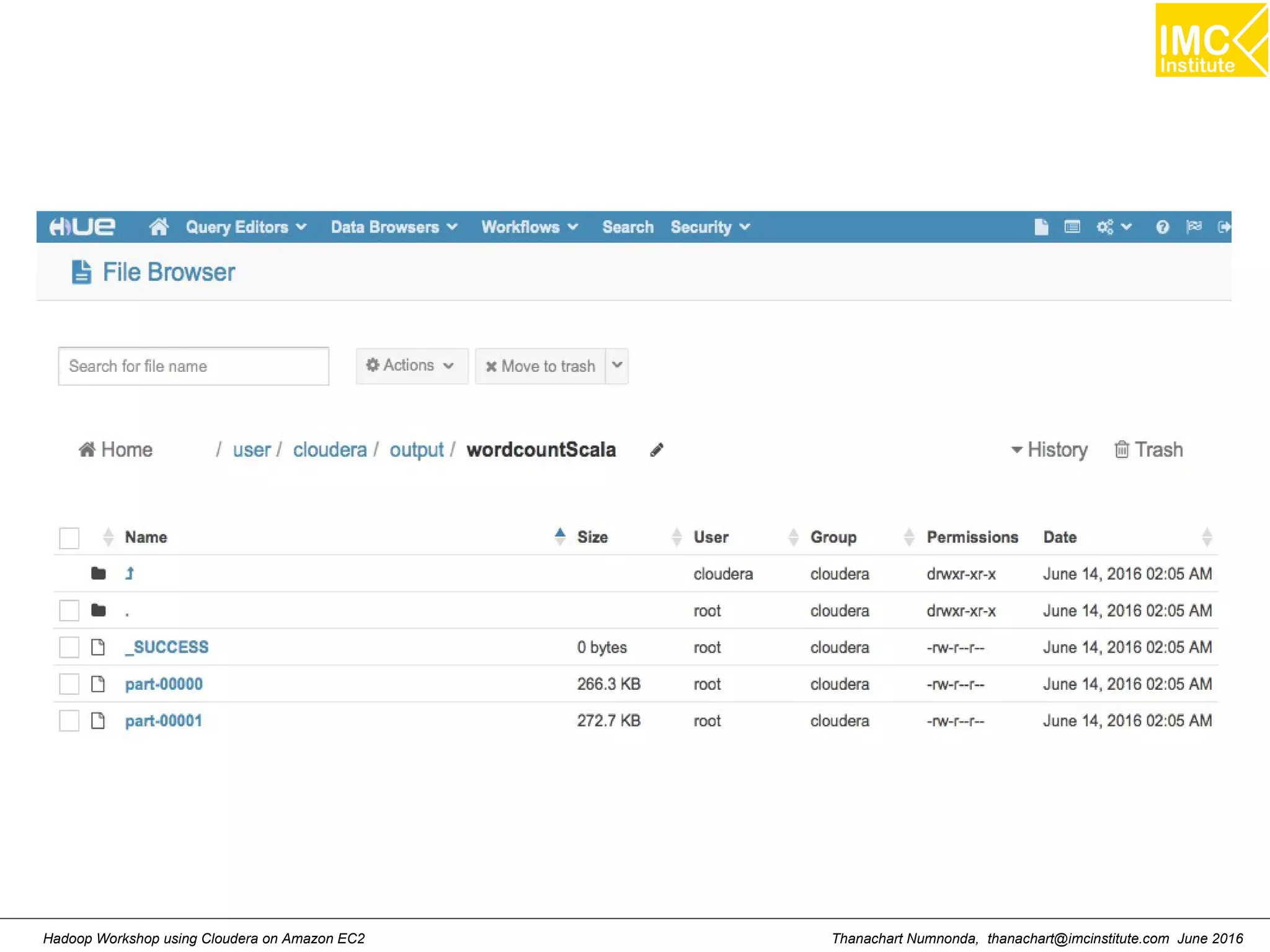Open the part-00000 file
1270x952 pixels.
pyautogui.click(x=164, y=684)
